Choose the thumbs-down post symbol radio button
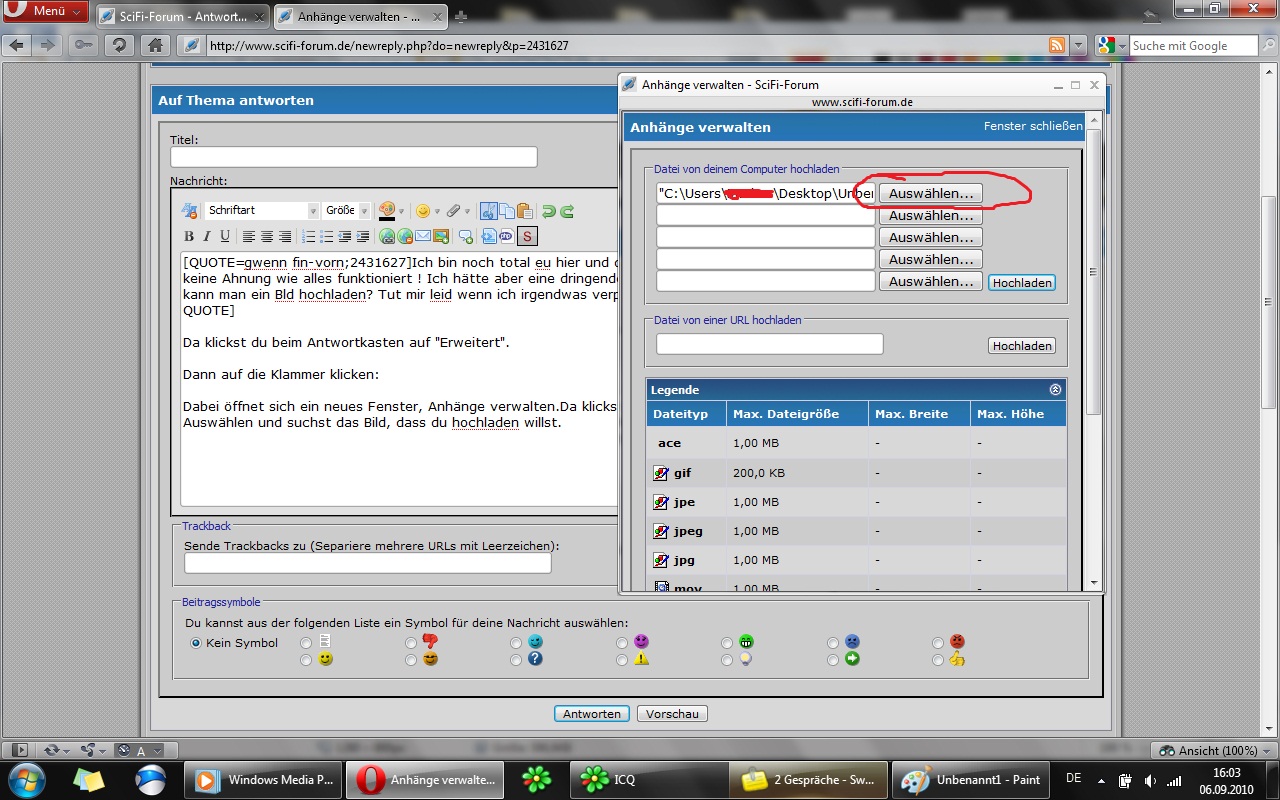Screen dimensions: 1280x800 pyautogui.click(x=412, y=643)
